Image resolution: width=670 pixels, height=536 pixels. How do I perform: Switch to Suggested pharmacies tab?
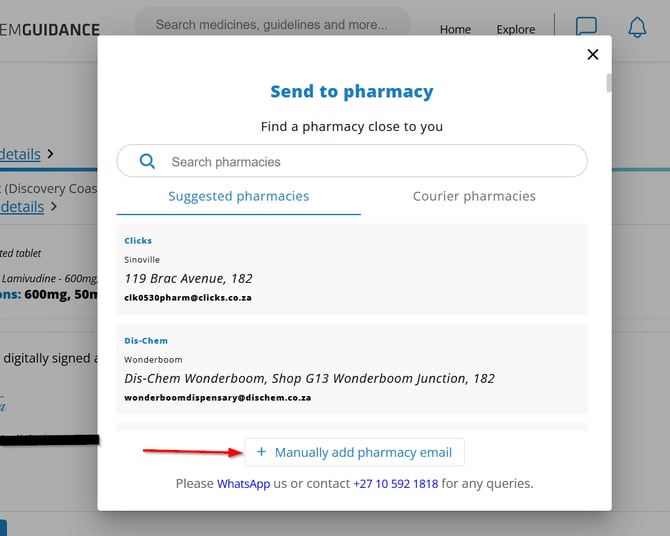(x=238, y=197)
